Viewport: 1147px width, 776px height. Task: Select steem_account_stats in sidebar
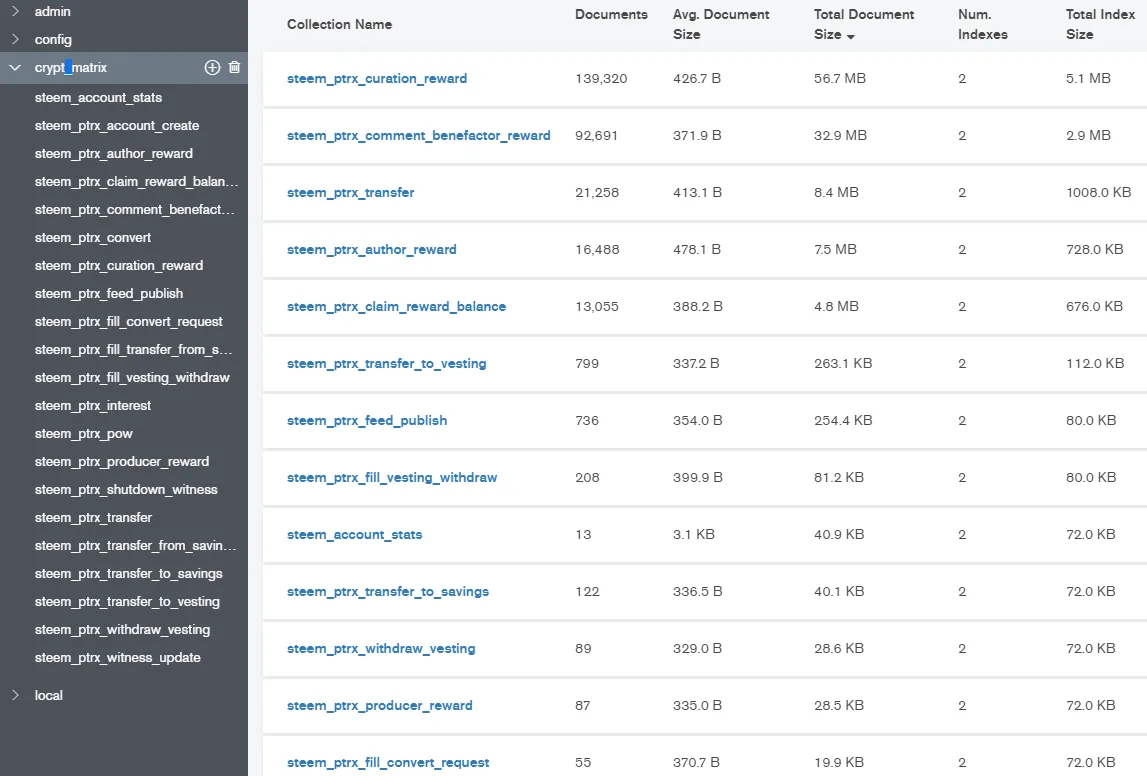98,97
